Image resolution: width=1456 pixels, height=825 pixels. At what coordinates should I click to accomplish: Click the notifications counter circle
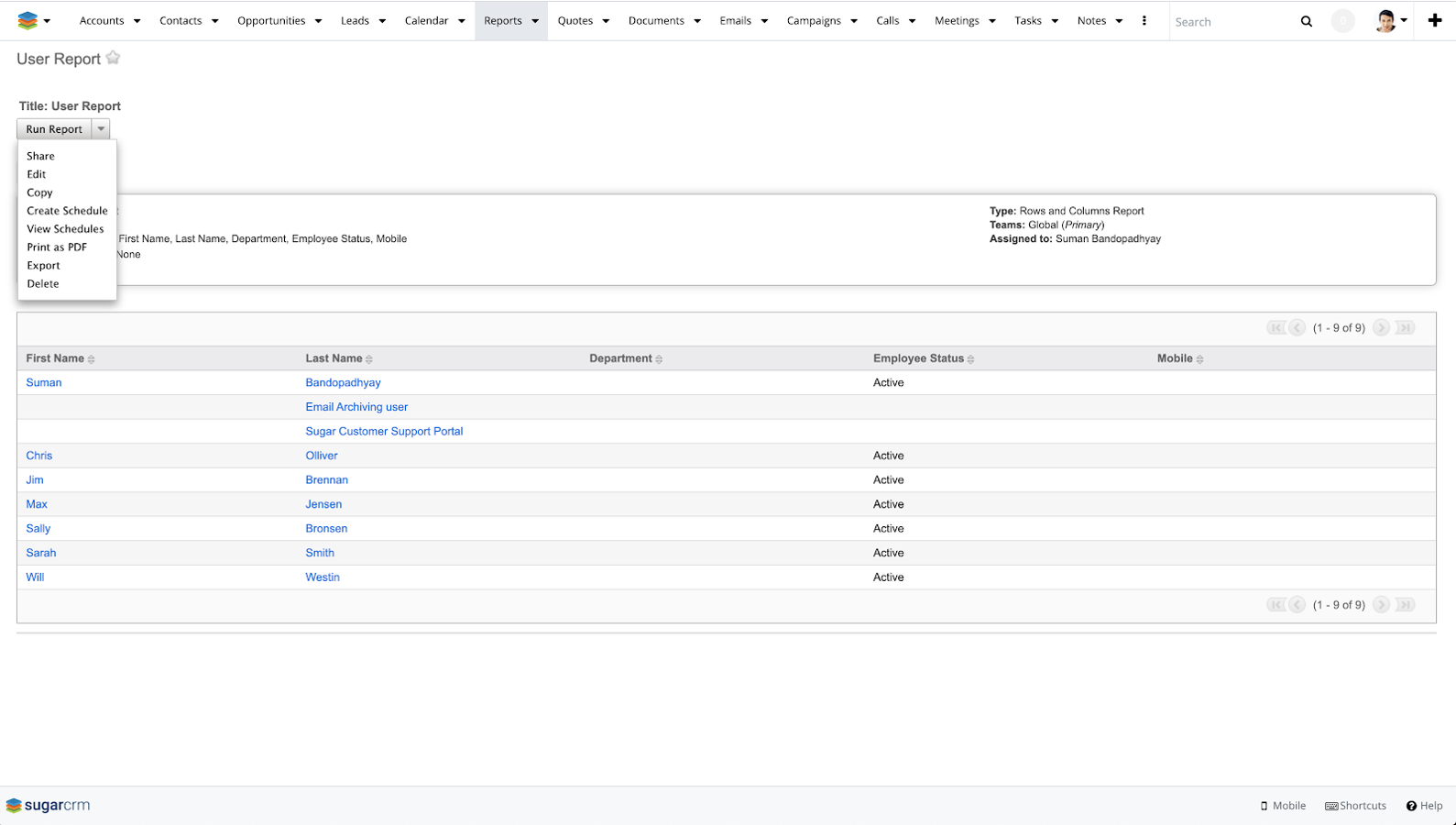click(x=1342, y=20)
